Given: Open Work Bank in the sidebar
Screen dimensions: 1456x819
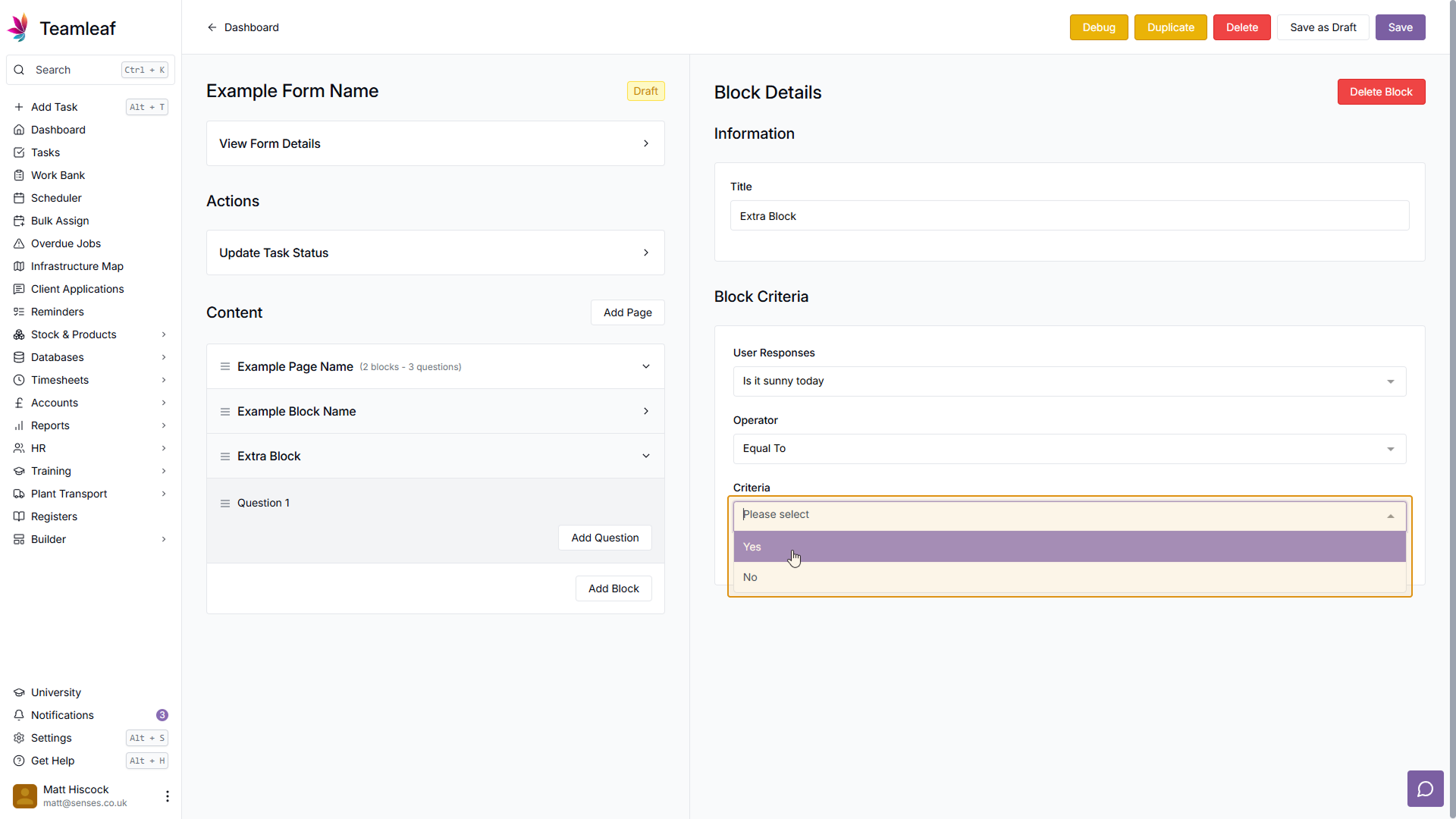Looking at the screenshot, I should 58,175.
